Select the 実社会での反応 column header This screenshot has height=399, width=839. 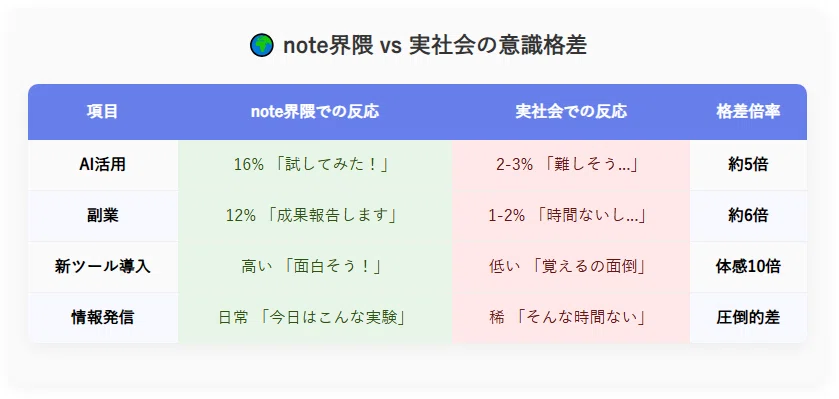click(570, 112)
